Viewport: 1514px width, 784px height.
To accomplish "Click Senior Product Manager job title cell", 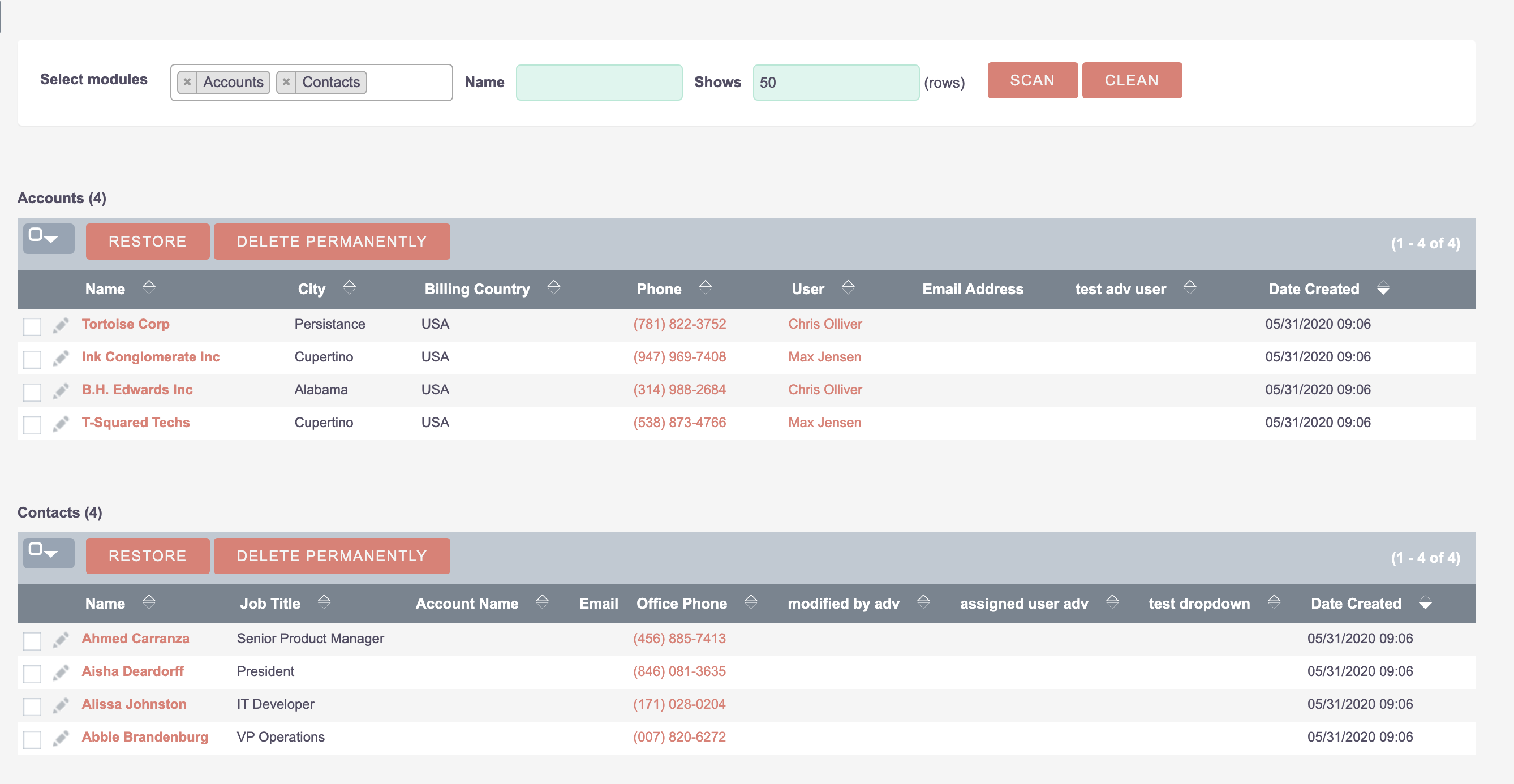I will click(x=310, y=638).
